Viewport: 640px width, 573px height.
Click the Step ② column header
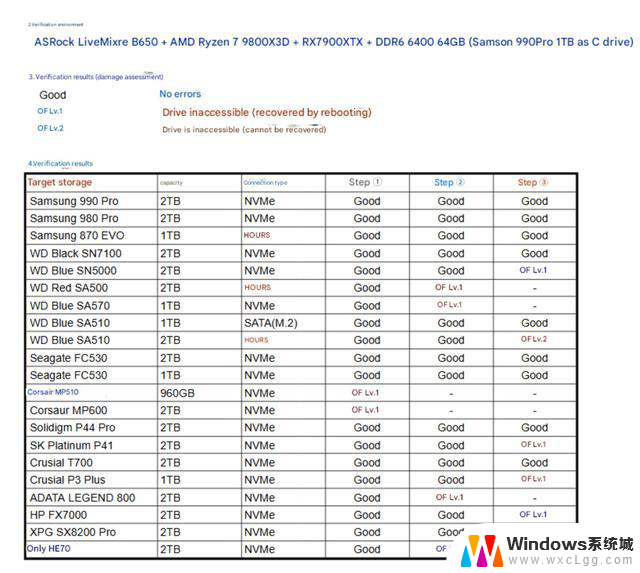point(449,182)
